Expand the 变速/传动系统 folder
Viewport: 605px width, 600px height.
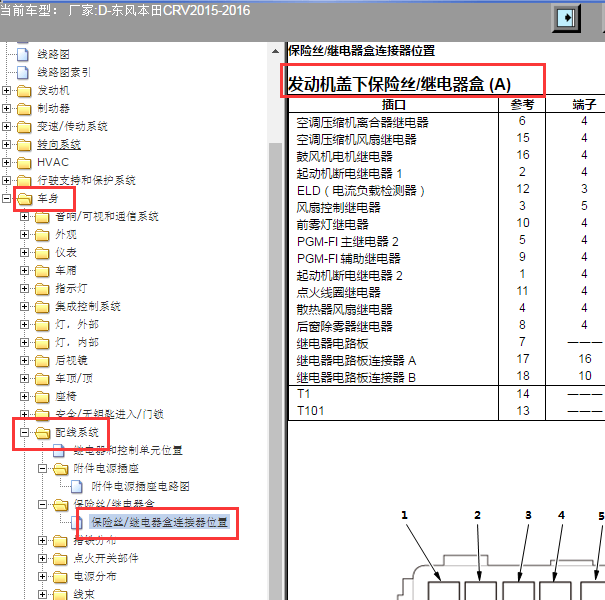click(6, 126)
